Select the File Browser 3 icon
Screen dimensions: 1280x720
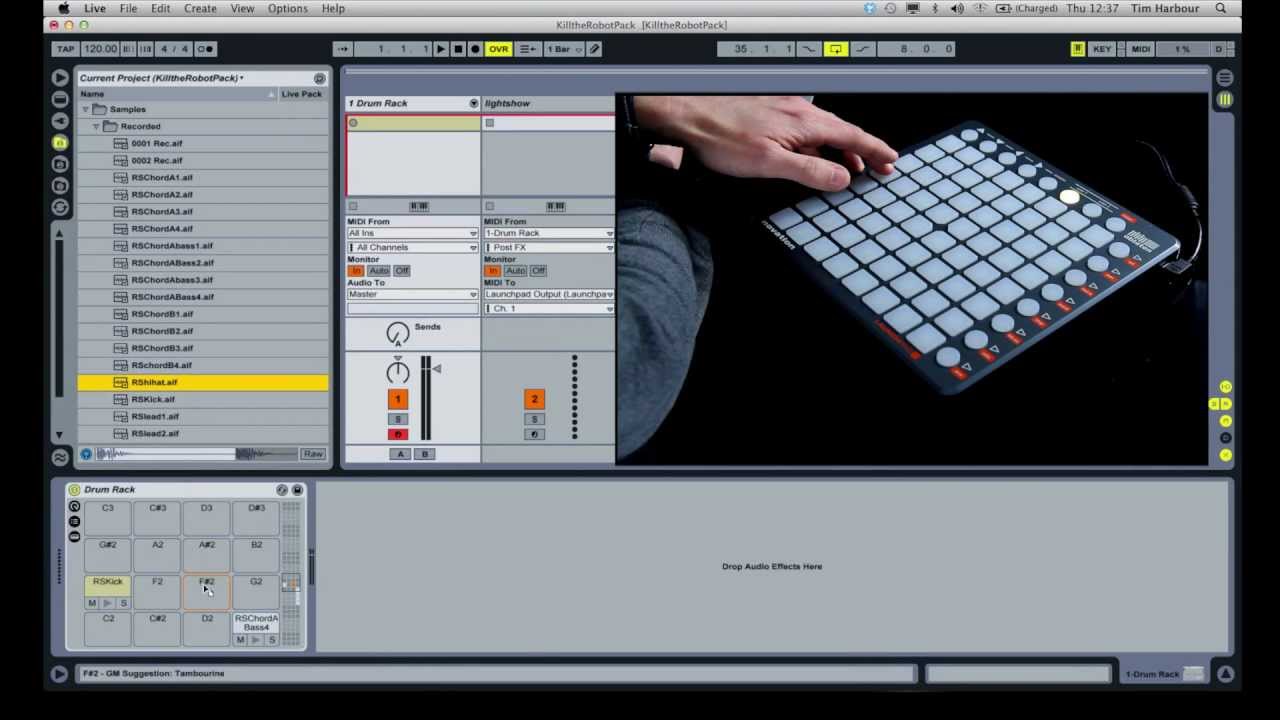60,185
